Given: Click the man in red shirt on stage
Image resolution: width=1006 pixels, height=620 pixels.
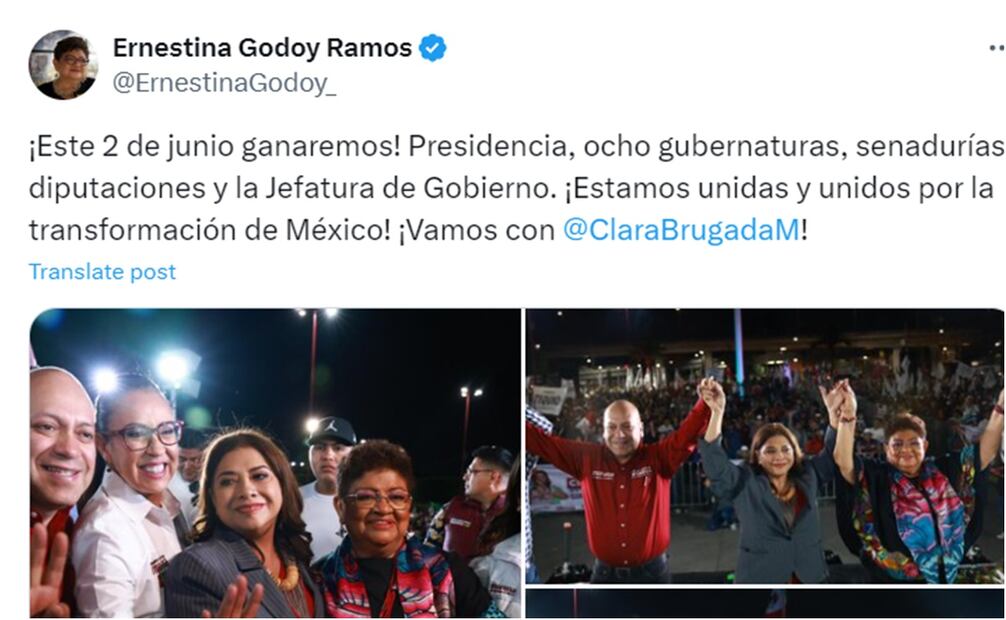Looking at the screenshot, I should (624, 488).
